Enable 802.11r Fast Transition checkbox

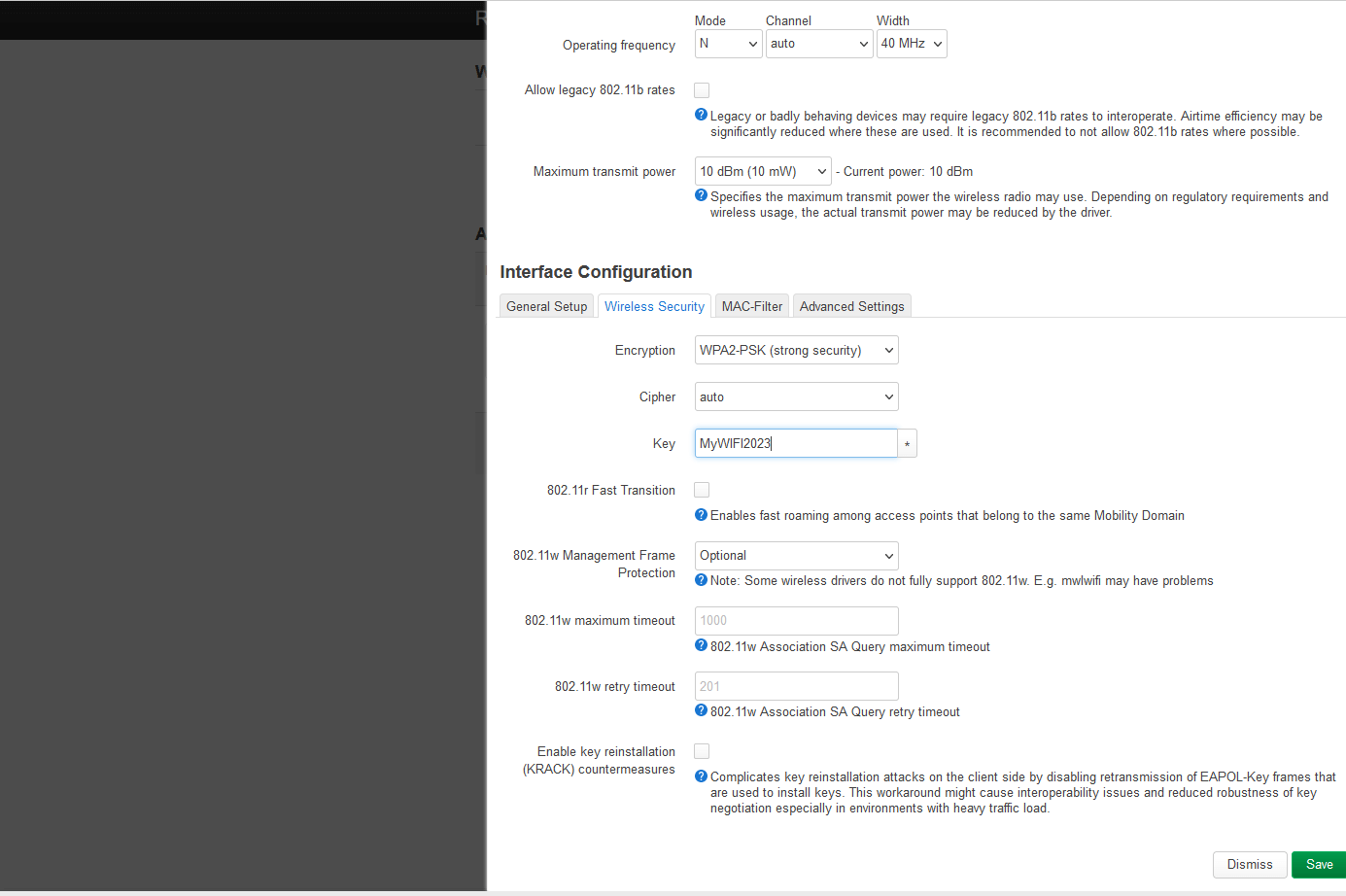[702, 490]
